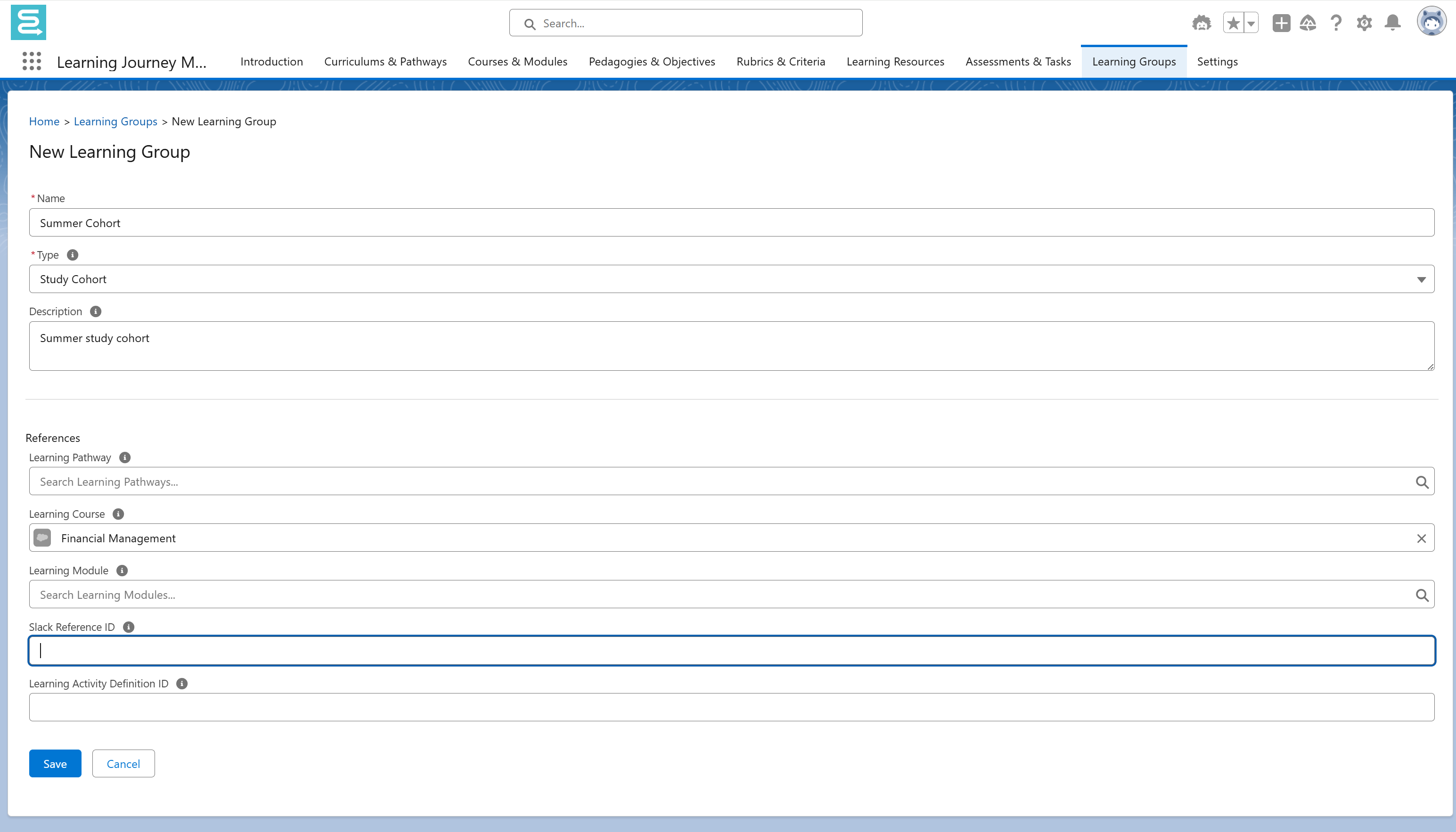Open the Settings tab

pos(1217,61)
